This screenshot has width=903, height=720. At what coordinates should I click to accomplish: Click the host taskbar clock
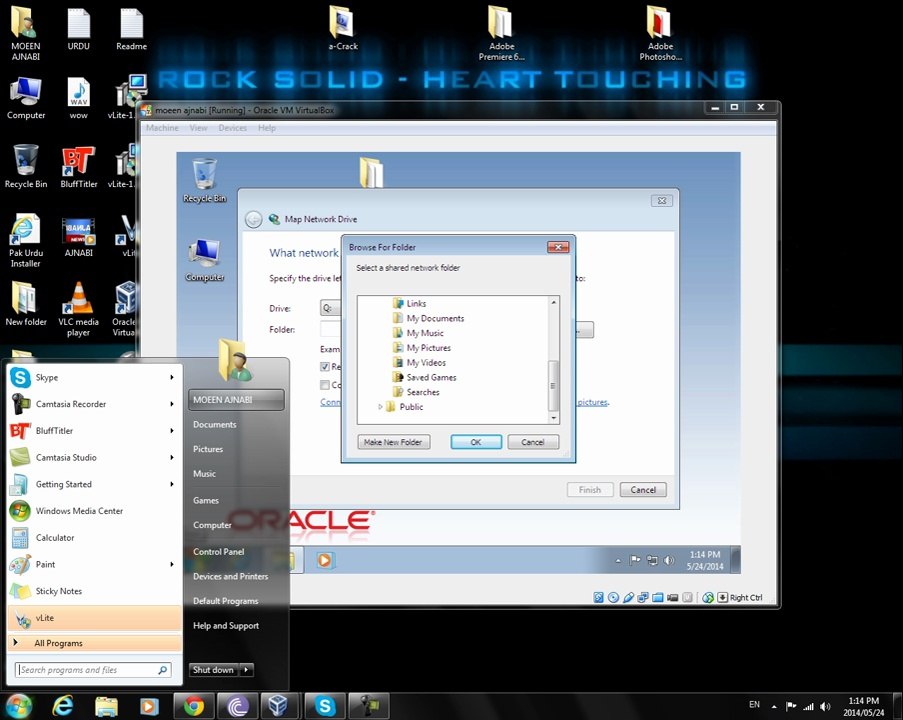coord(863,707)
